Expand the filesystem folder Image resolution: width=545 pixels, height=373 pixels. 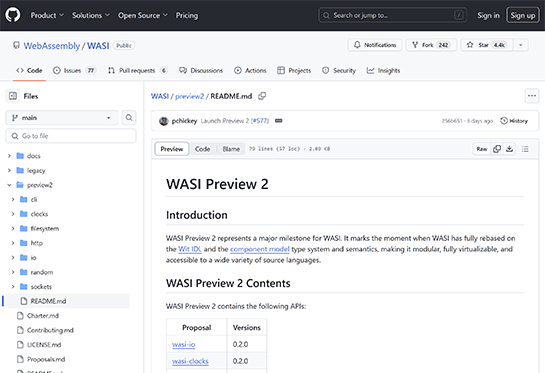click(x=13, y=228)
